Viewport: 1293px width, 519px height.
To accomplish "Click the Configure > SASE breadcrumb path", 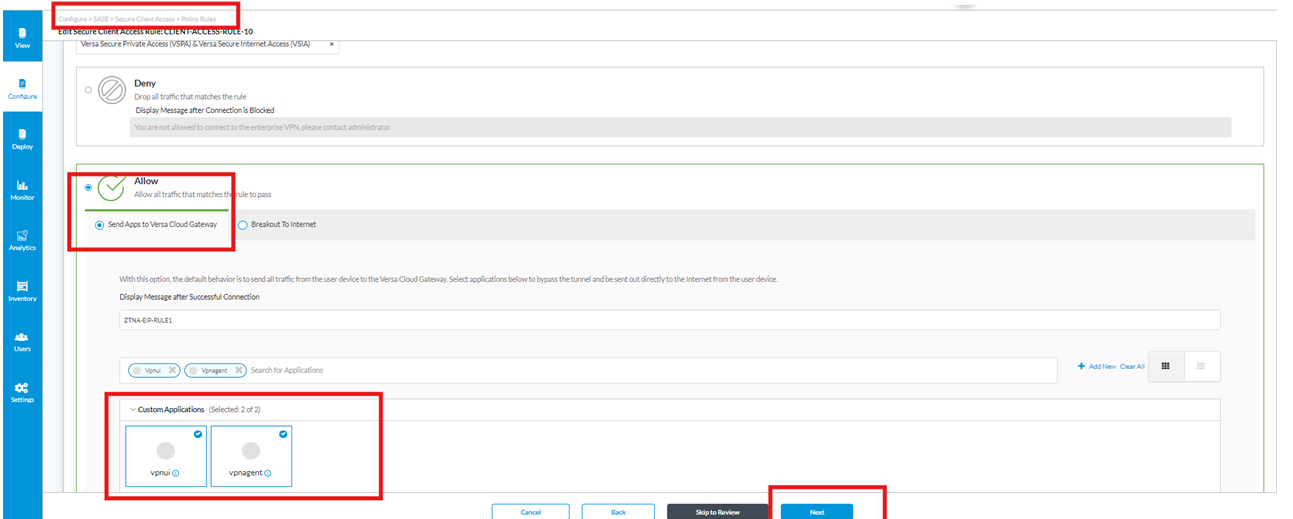I will tap(137, 19).
